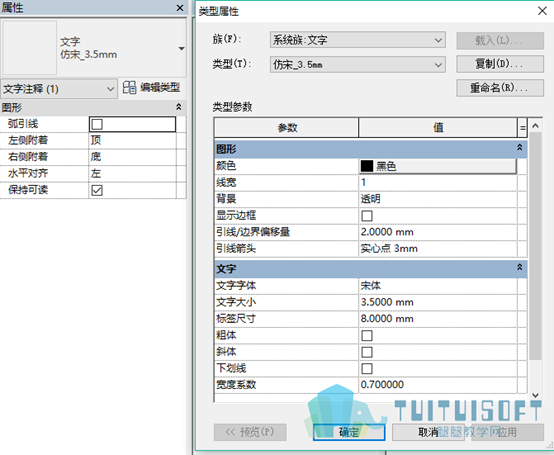Toggle the 弧引线 checkbox

click(x=97, y=124)
